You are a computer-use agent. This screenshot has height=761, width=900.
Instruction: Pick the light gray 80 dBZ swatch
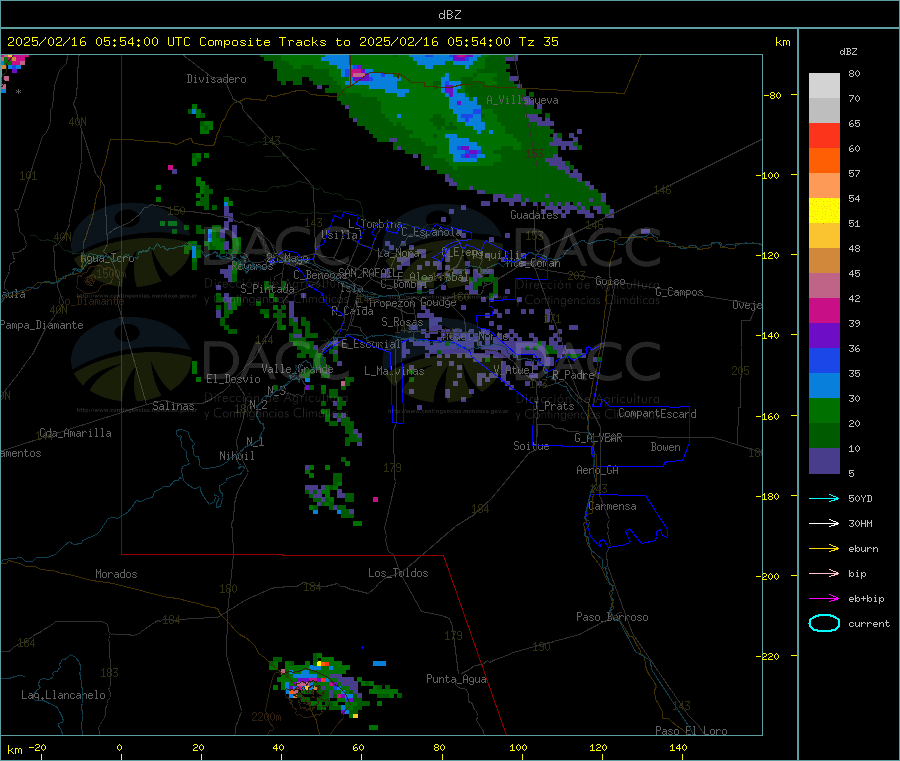point(824,86)
